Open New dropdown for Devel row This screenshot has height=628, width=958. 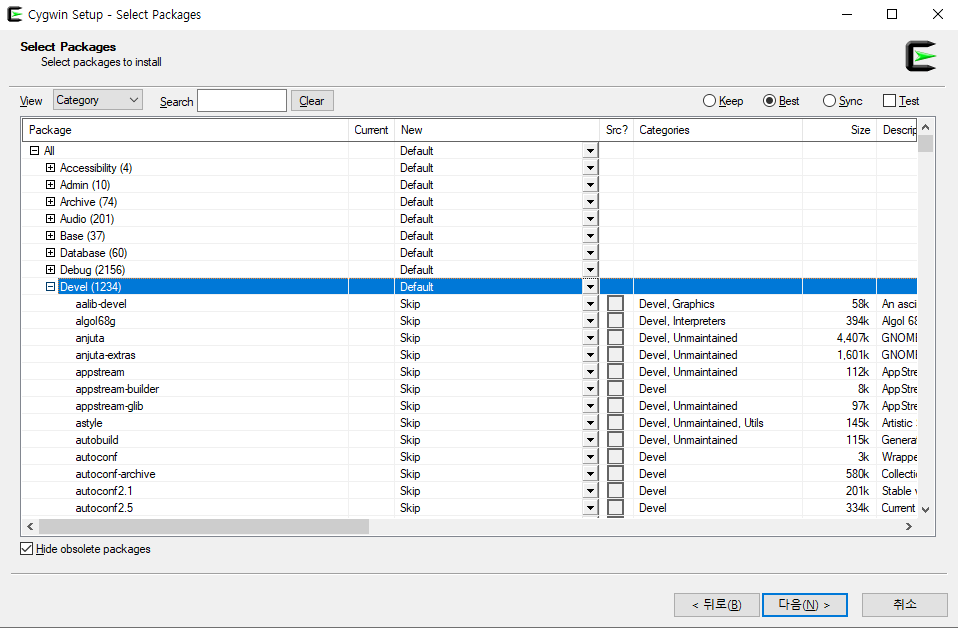coord(590,287)
